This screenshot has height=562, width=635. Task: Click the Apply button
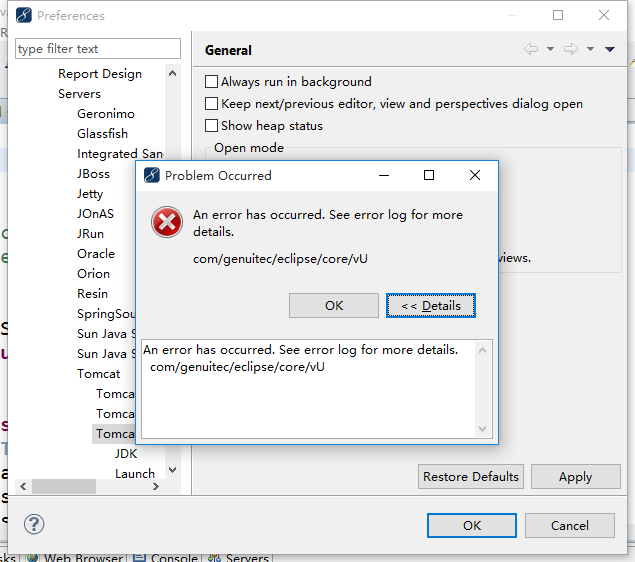[x=575, y=477]
